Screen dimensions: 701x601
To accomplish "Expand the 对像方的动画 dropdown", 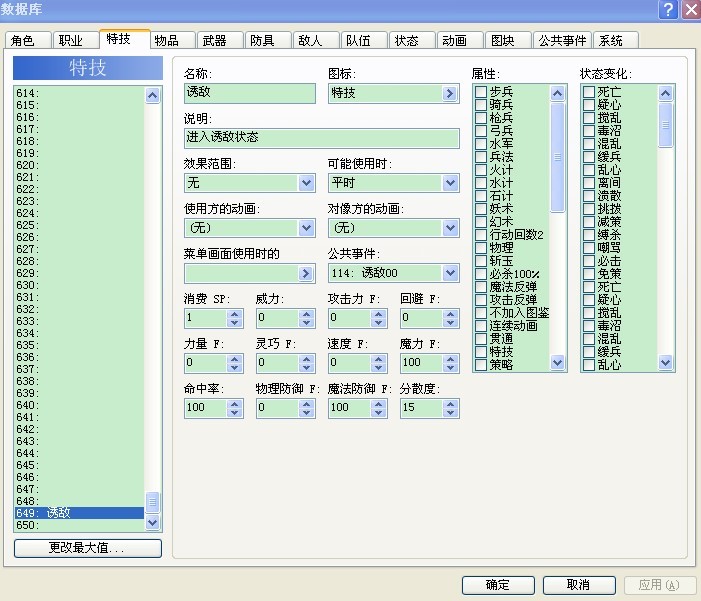I will (450, 228).
